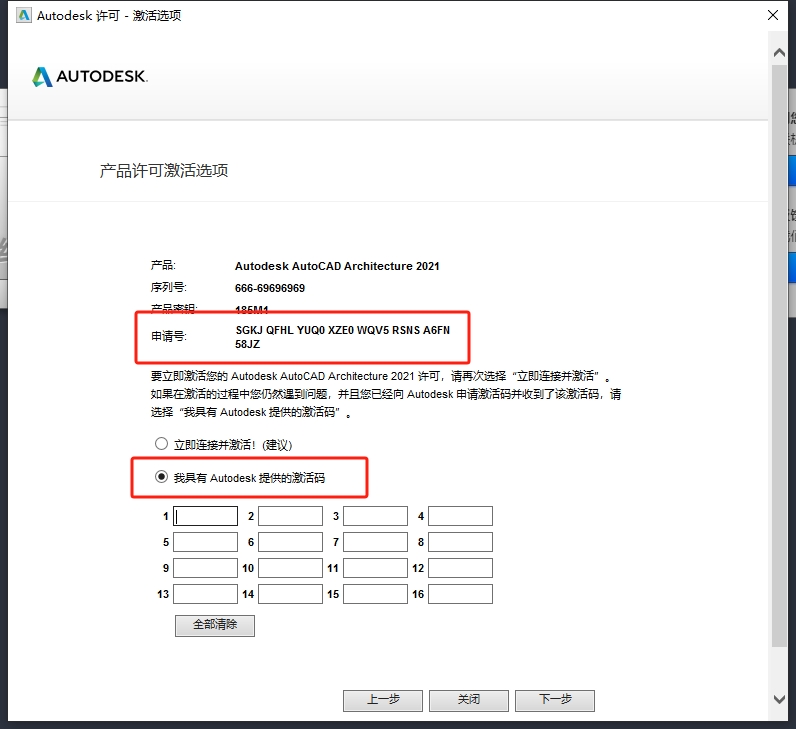Click the 产品许可激活选项 heading
Image resolution: width=796 pixels, height=729 pixels.
click(x=163, y=171)
